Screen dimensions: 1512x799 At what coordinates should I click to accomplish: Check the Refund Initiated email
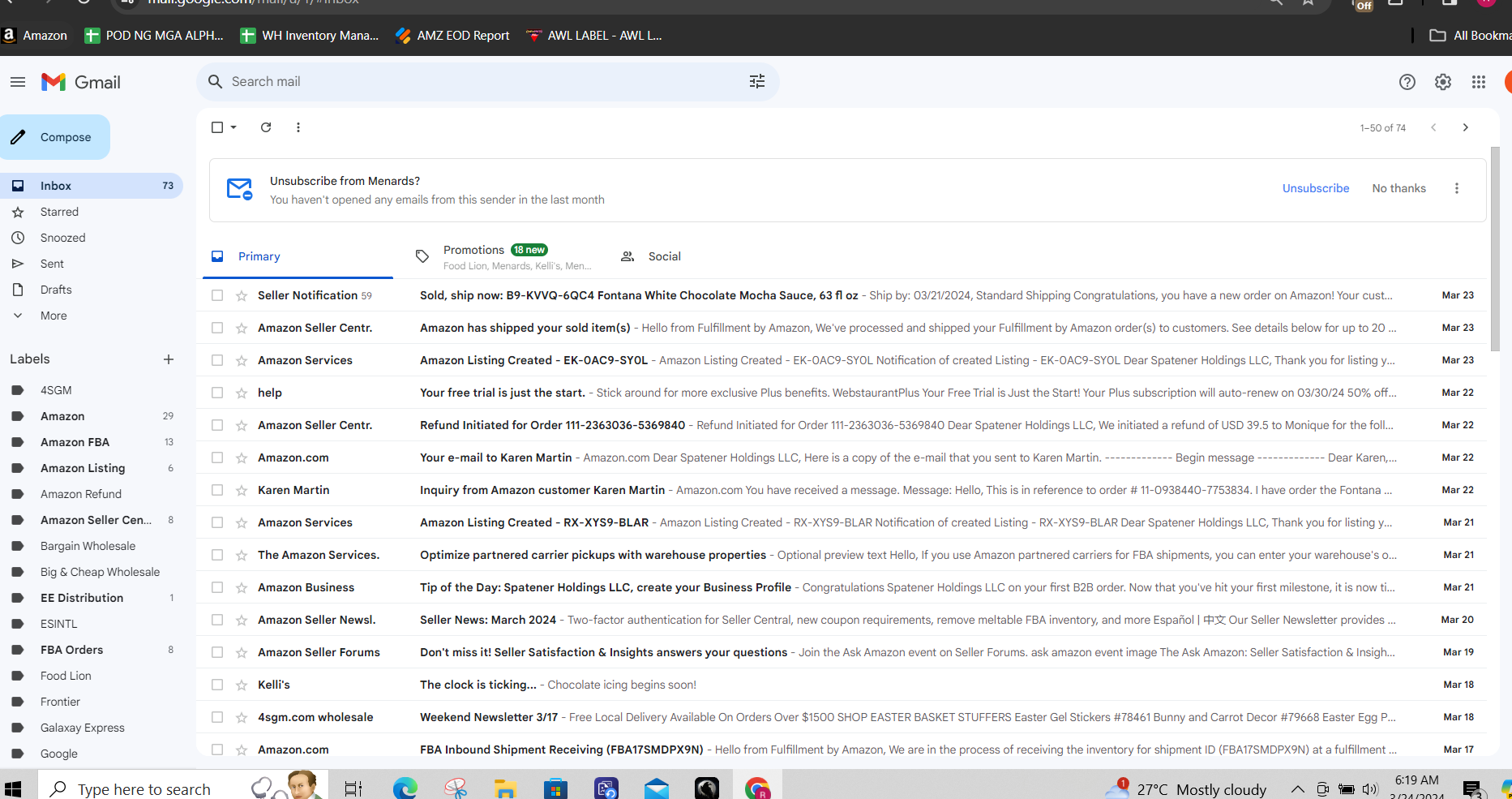[x=217, y=425]
